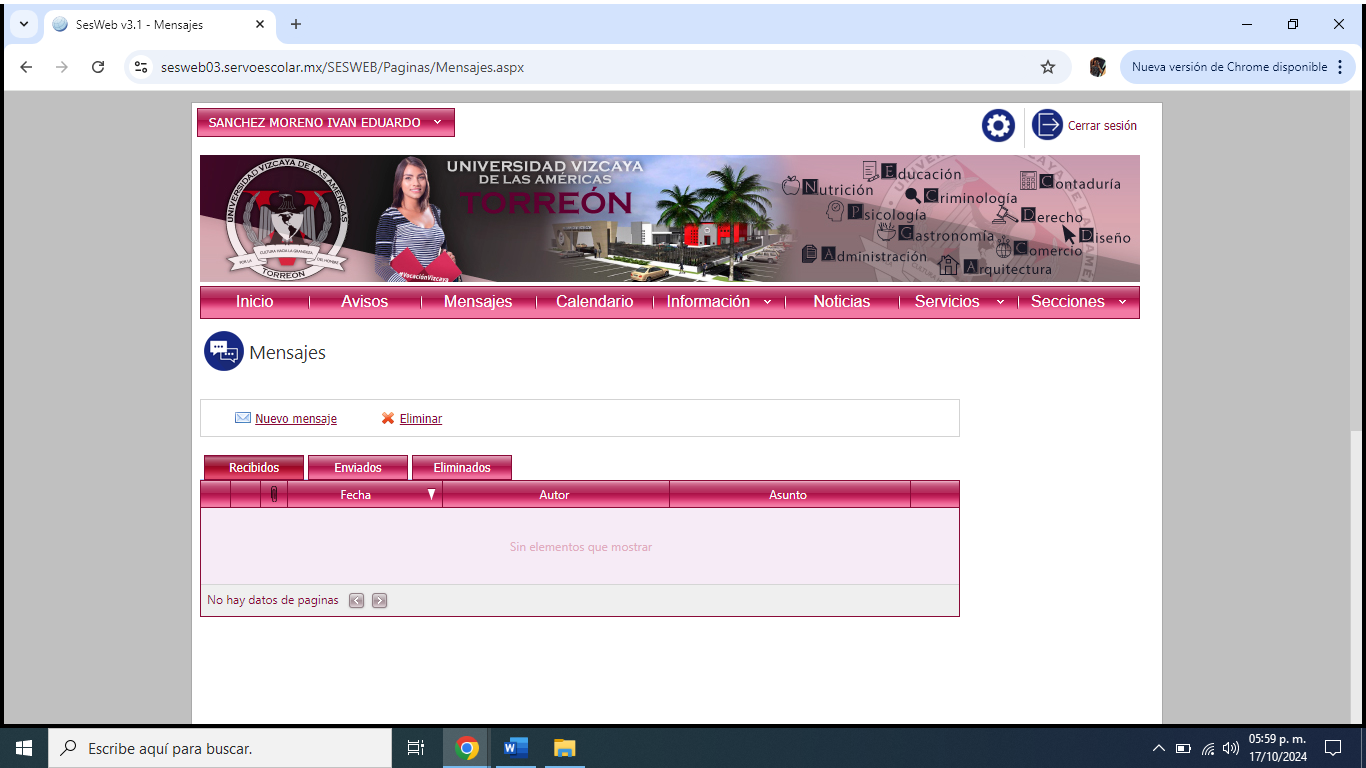
Task: Show hidden tray icons chevron
Action: [1159, 748]
